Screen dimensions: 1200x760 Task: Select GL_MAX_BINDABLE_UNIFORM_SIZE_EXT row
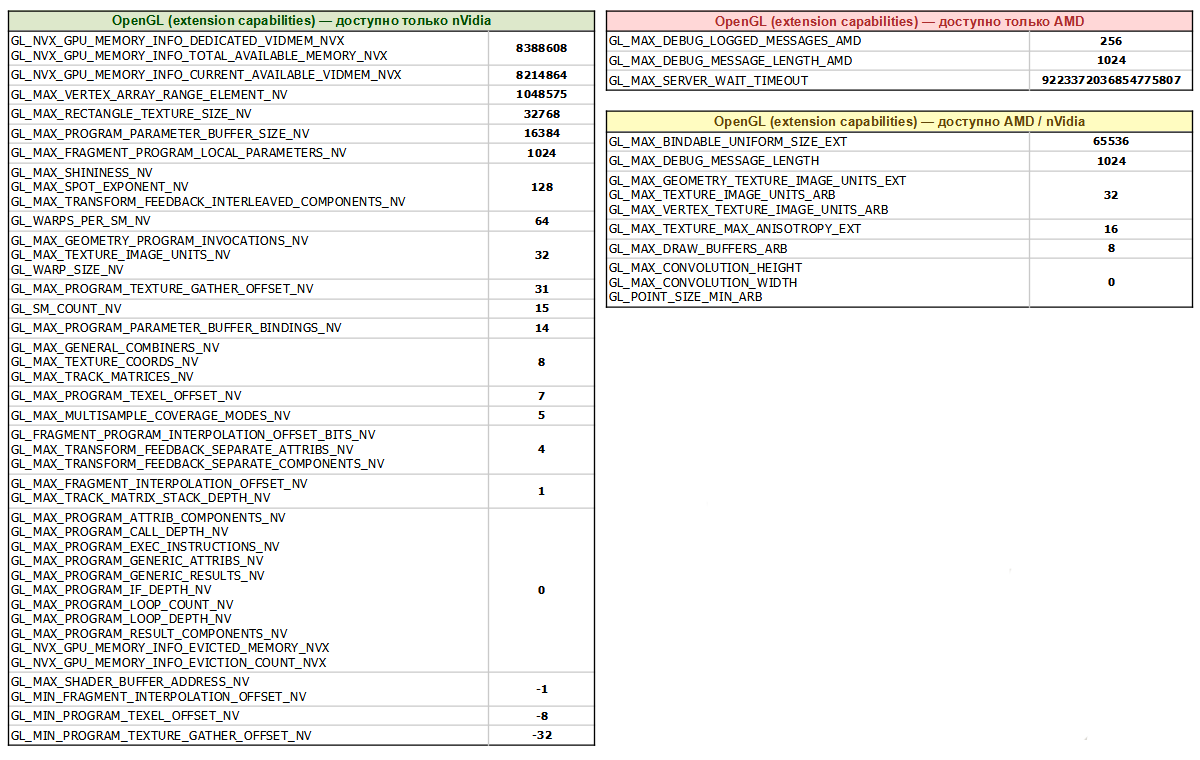899,141
